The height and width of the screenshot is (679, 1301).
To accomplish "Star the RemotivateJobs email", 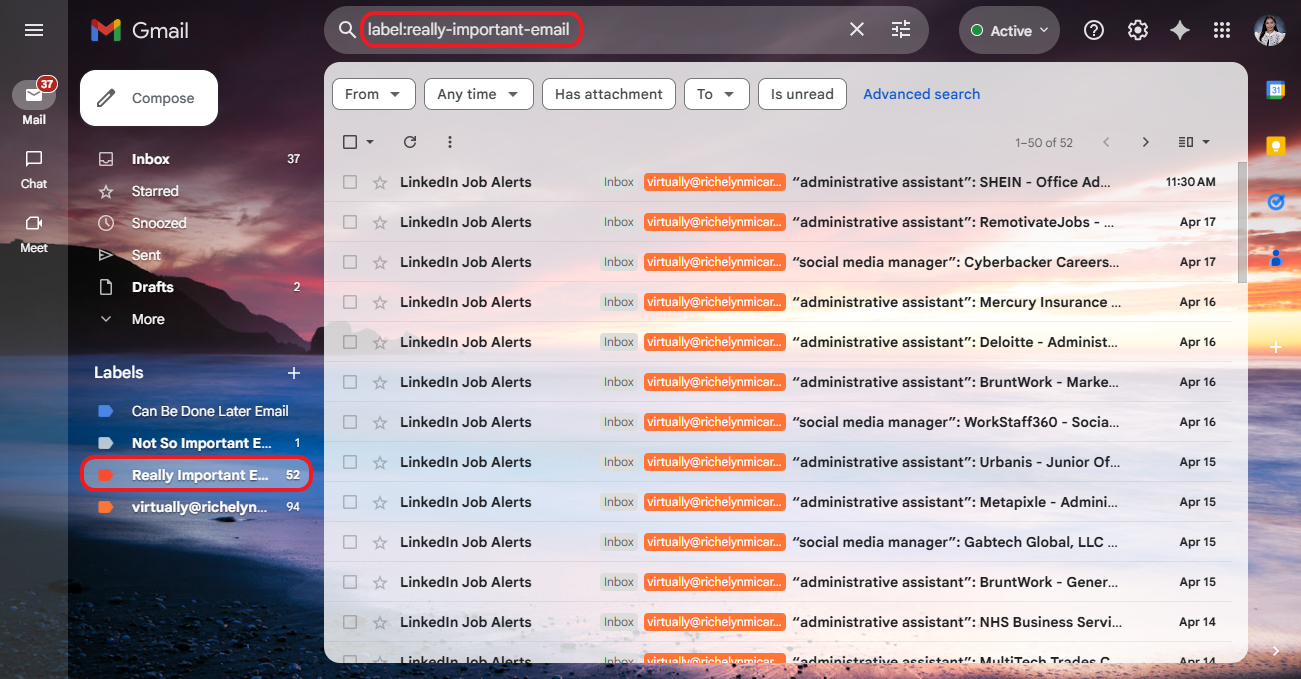I will 380,222.
